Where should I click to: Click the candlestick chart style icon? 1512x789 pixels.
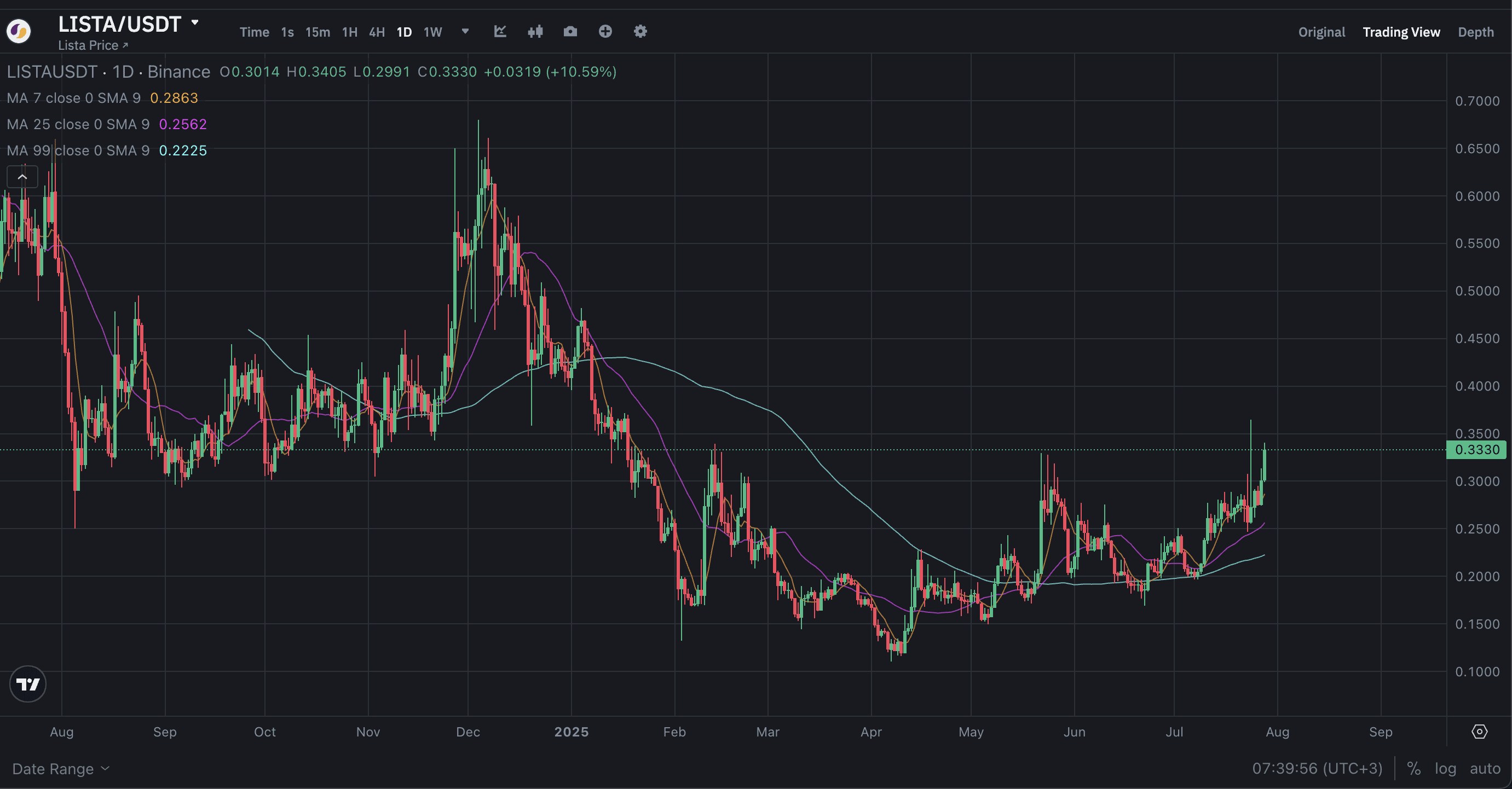[535, 32]
